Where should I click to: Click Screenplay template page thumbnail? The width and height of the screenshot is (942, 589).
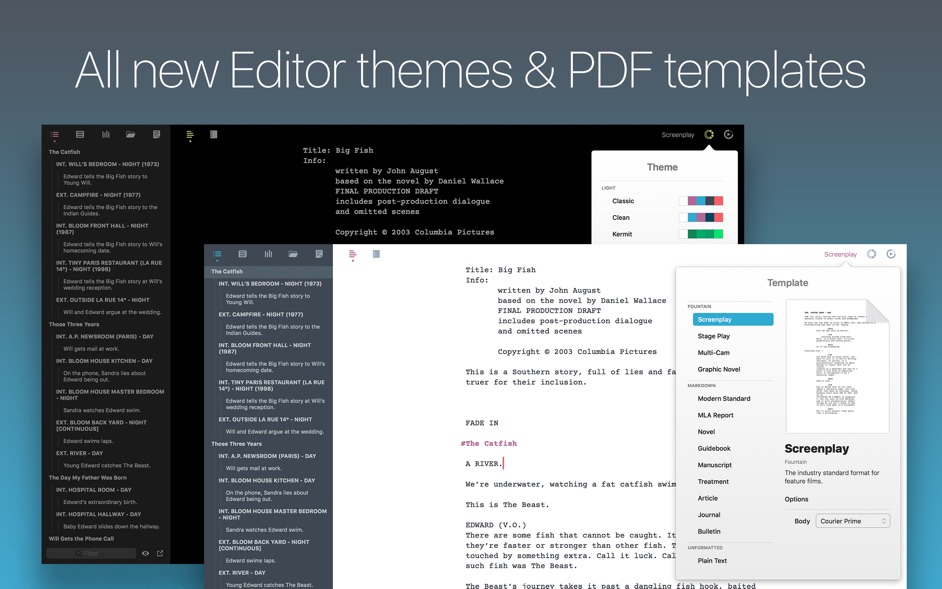837,366
